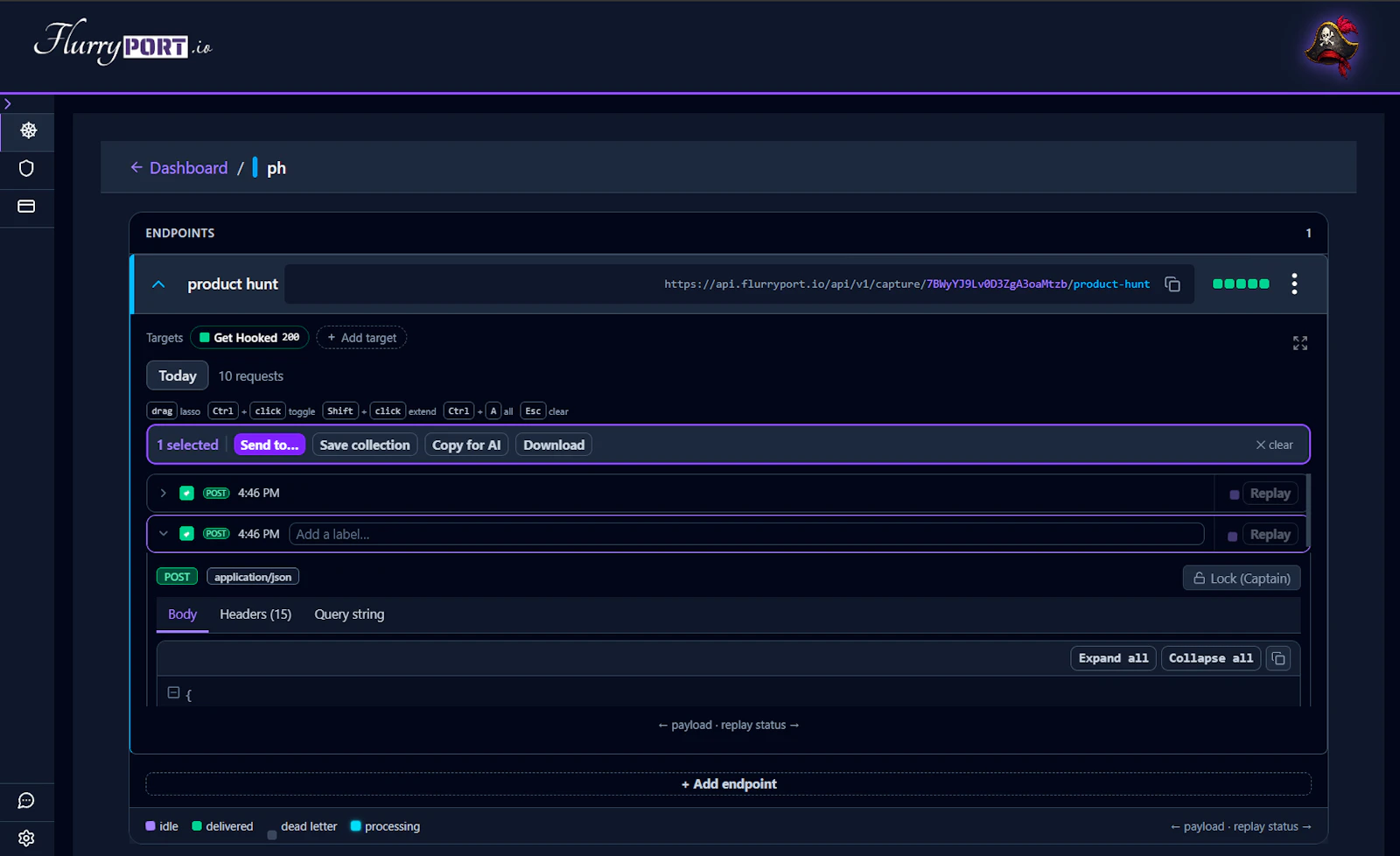1400x856 pixels.
Task: Click the idle legend item
Action: point(162,826)
